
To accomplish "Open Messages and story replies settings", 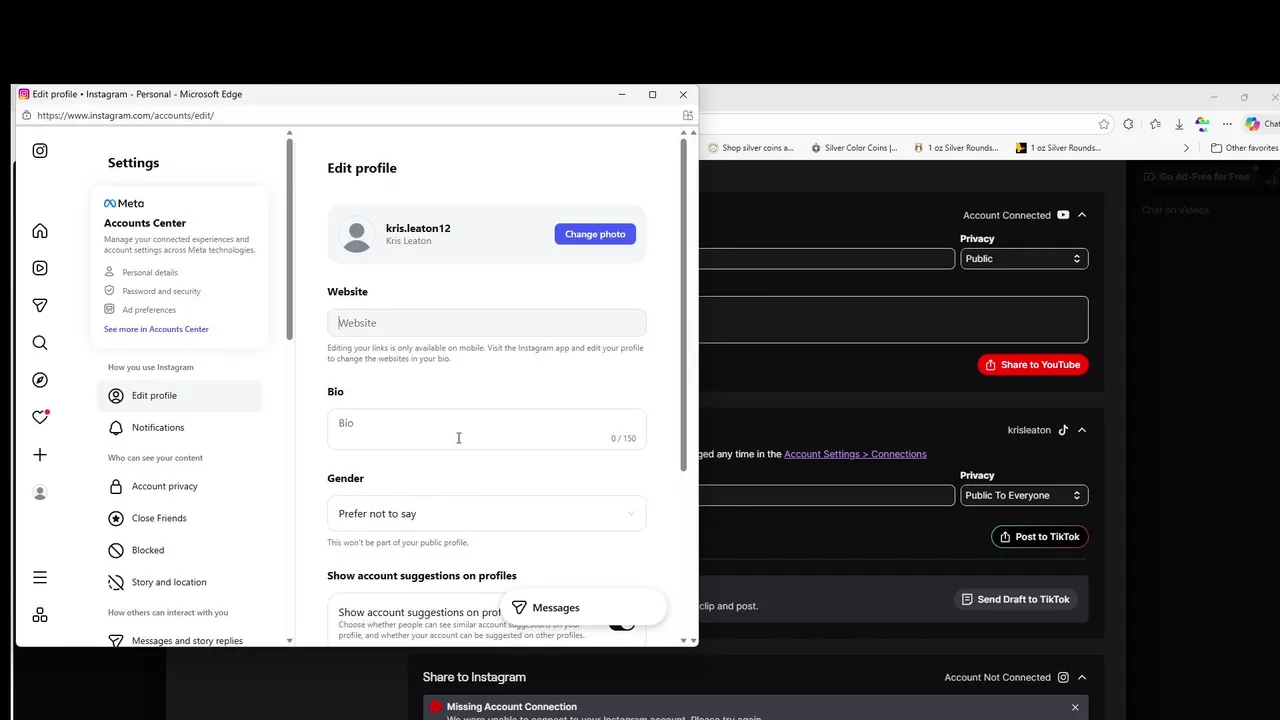I will [180, 640].
